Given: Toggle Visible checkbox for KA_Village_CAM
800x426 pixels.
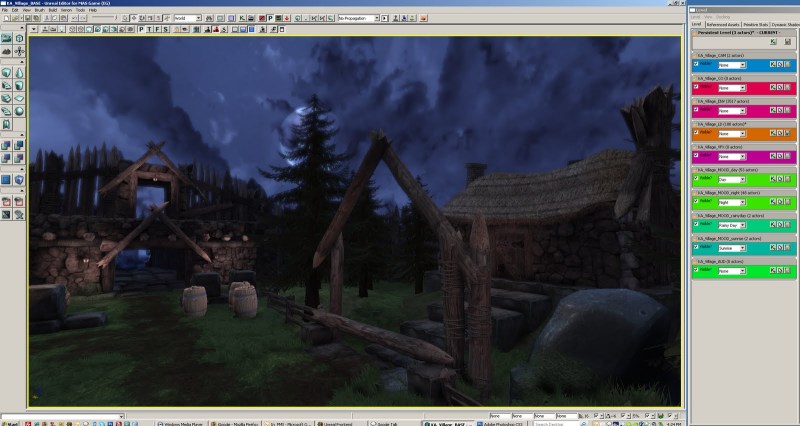Looking at the screenshot, I should (x=696, y=64).
